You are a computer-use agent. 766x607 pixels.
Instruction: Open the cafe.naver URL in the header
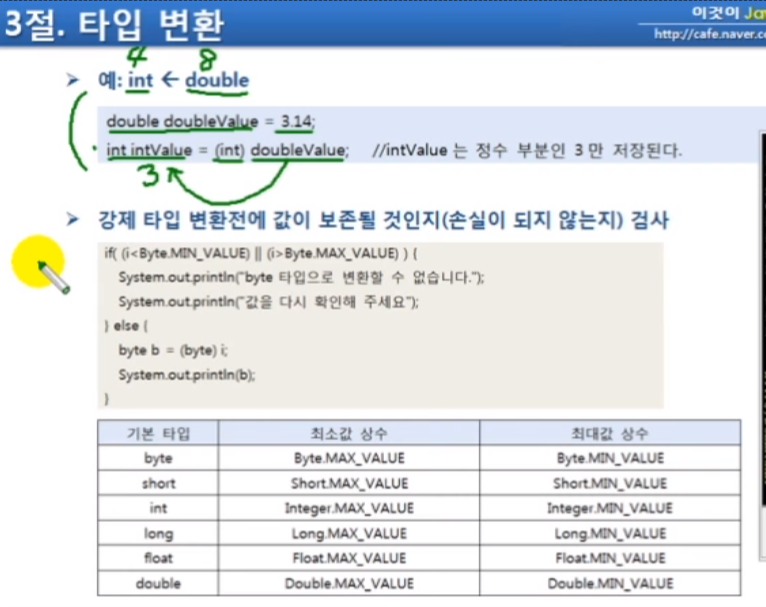pos(710,34)
